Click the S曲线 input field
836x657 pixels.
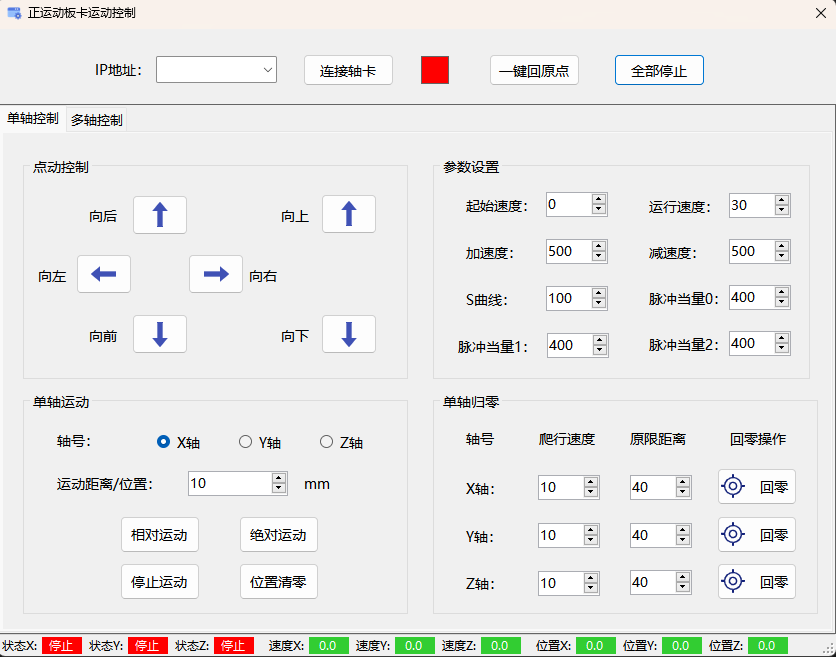click(x=569, y=299)
